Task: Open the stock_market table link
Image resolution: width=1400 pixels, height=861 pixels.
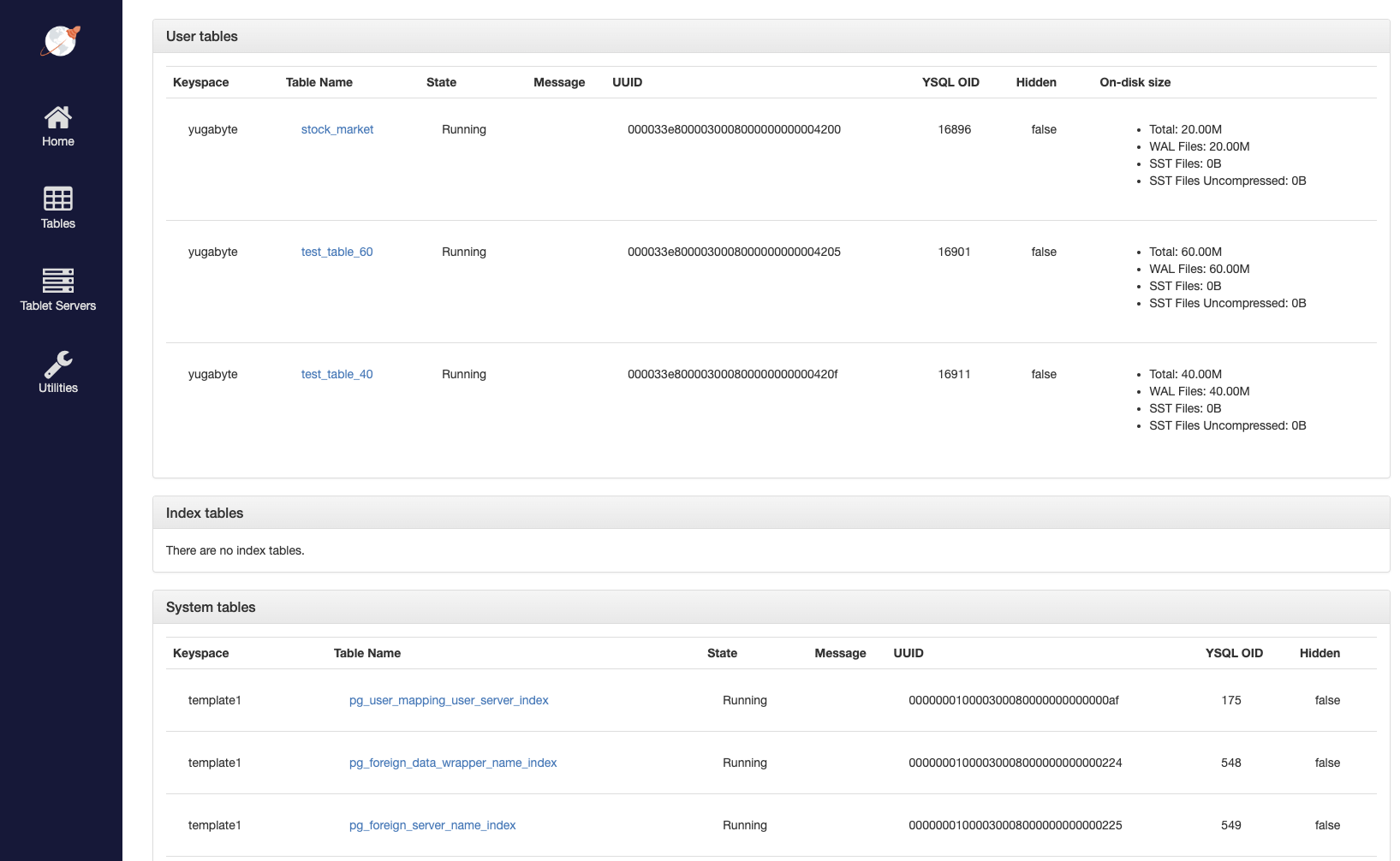Action: click(x=337, y=130)
